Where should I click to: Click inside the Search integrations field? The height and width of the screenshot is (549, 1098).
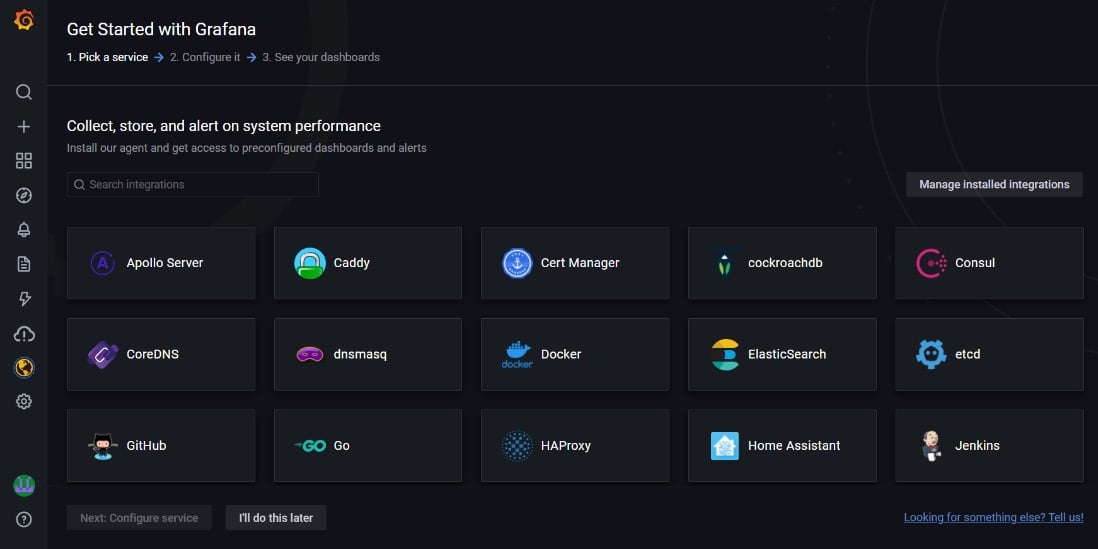(x=193, y=185)
